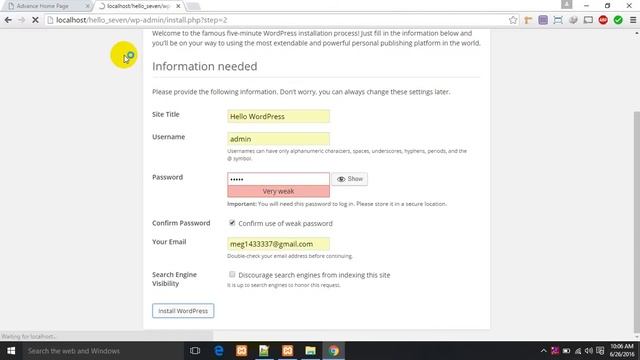This screenshot has width=640, height=360.
Task: Click the battery icon in the system tray
Action: pos(566,351)
